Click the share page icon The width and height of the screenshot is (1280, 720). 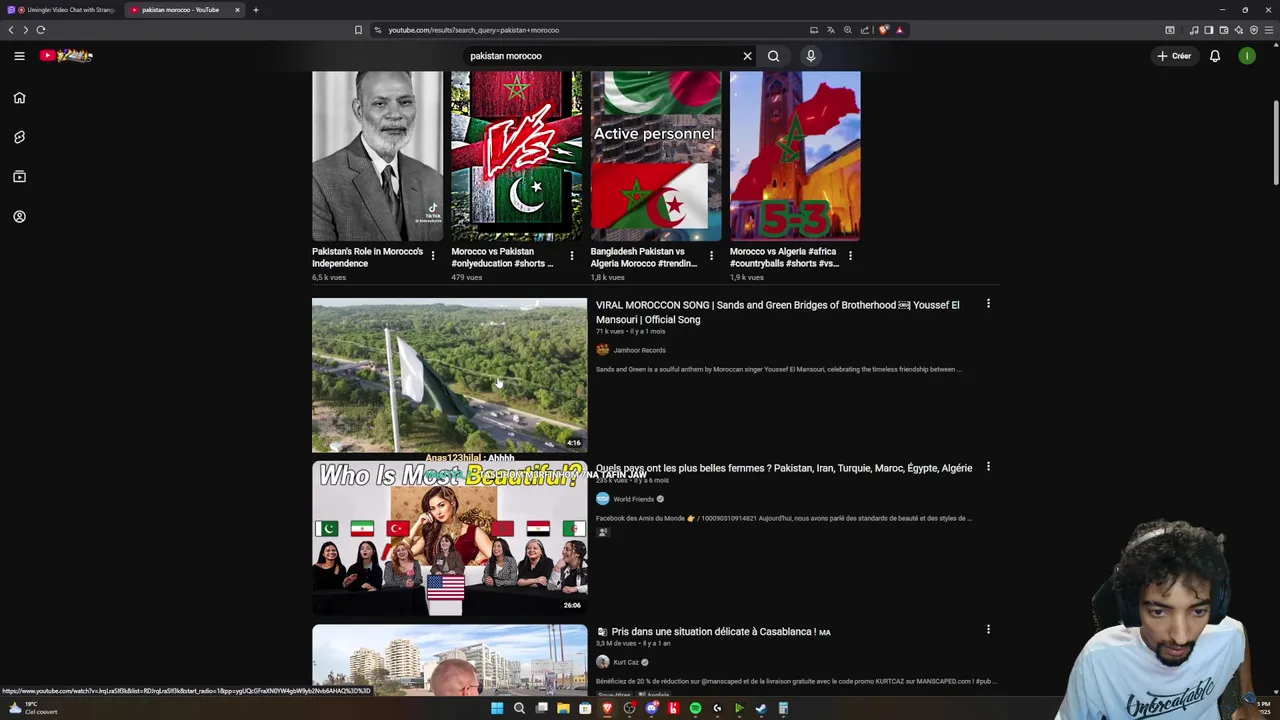[865, 30]
